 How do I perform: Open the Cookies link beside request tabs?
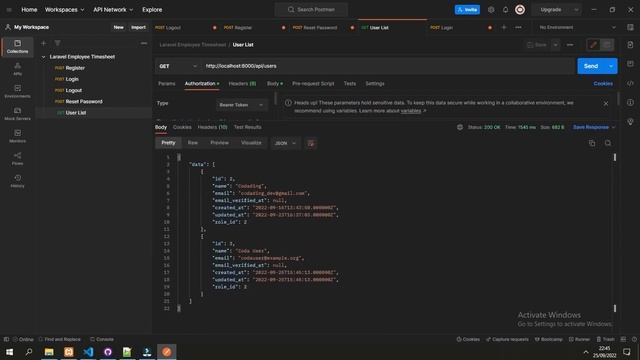coord(603,83)
